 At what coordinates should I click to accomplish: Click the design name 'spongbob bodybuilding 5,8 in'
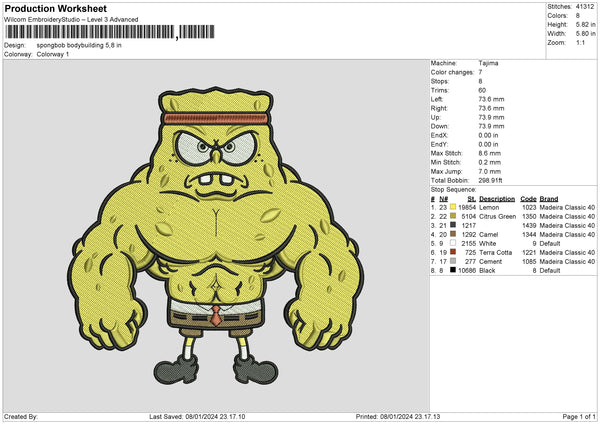pos(79,45)
